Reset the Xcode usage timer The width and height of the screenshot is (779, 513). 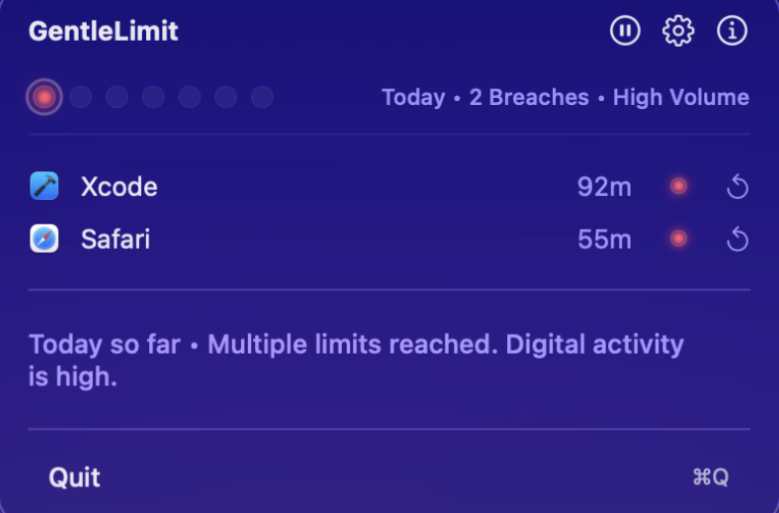coord(737,187)
